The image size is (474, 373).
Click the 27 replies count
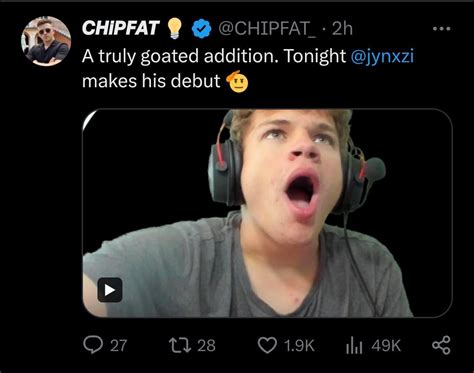coord(119,345)
